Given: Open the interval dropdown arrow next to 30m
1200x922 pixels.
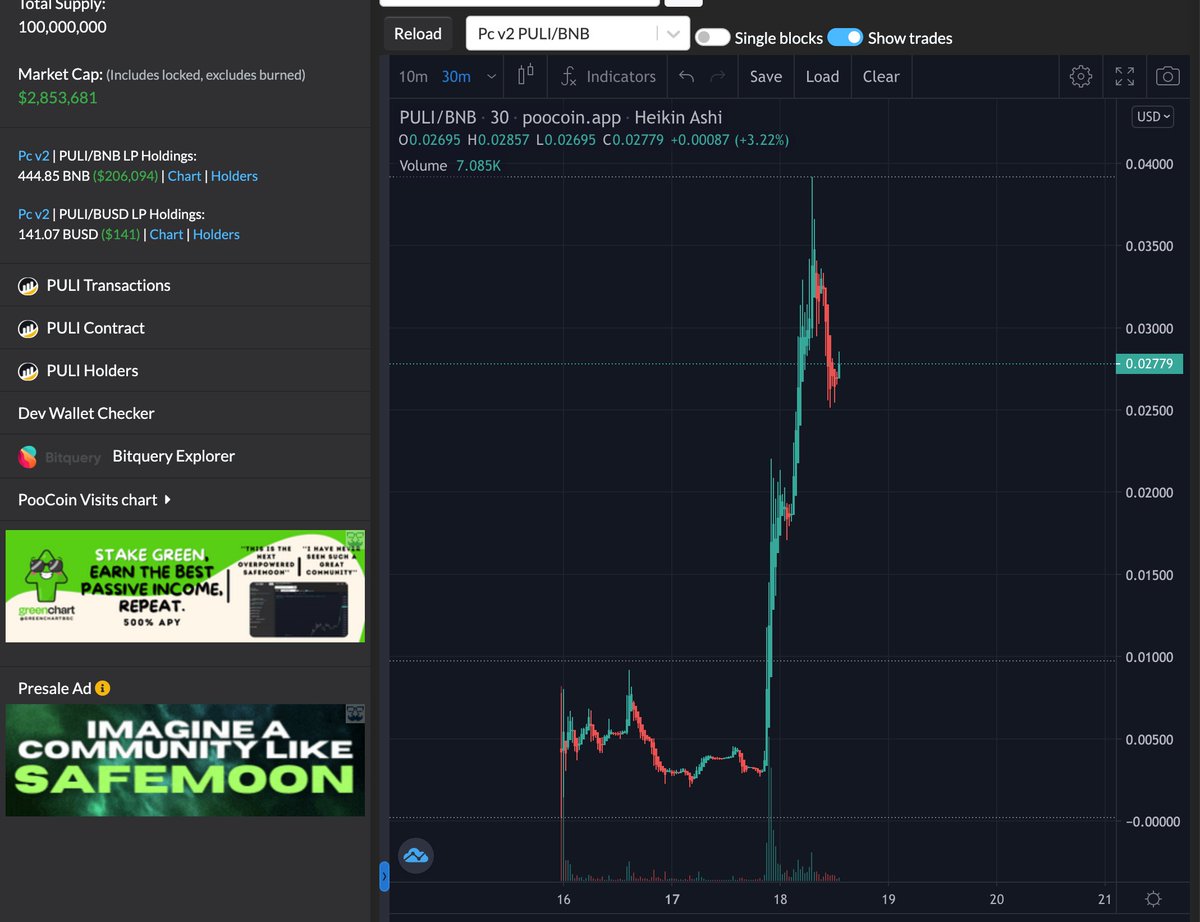Looking at the screenshot, I should [x=490, y=76].
